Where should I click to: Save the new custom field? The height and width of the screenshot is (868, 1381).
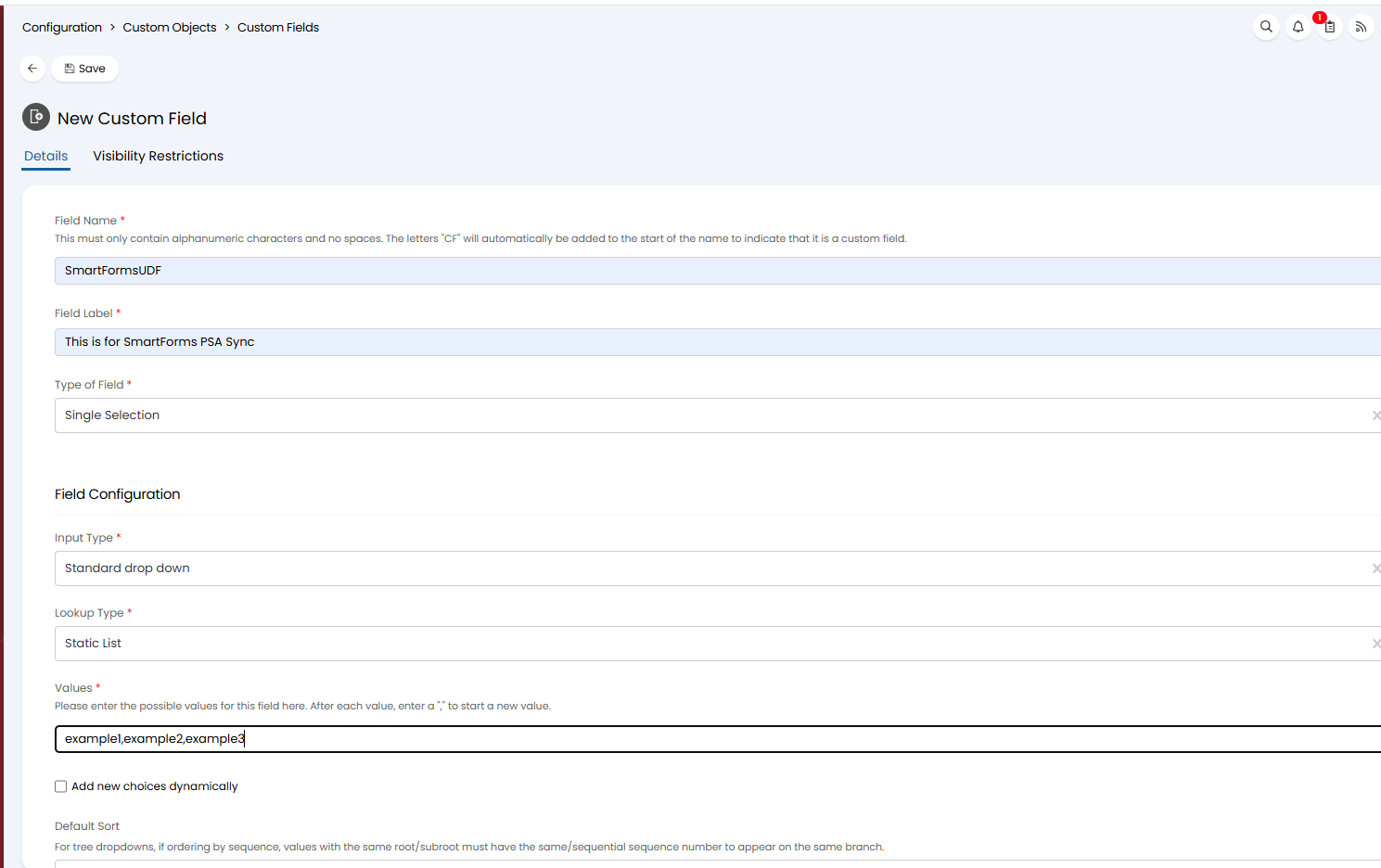pos(84,69)
